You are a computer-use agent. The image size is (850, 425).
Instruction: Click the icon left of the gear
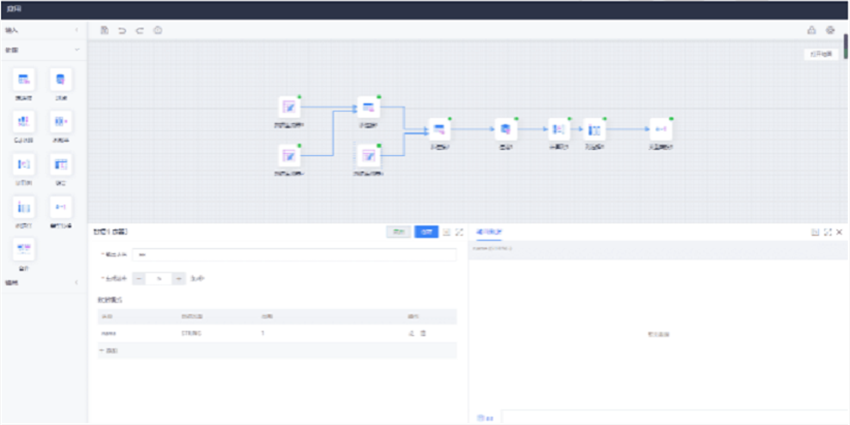click(x=812, y=30)
